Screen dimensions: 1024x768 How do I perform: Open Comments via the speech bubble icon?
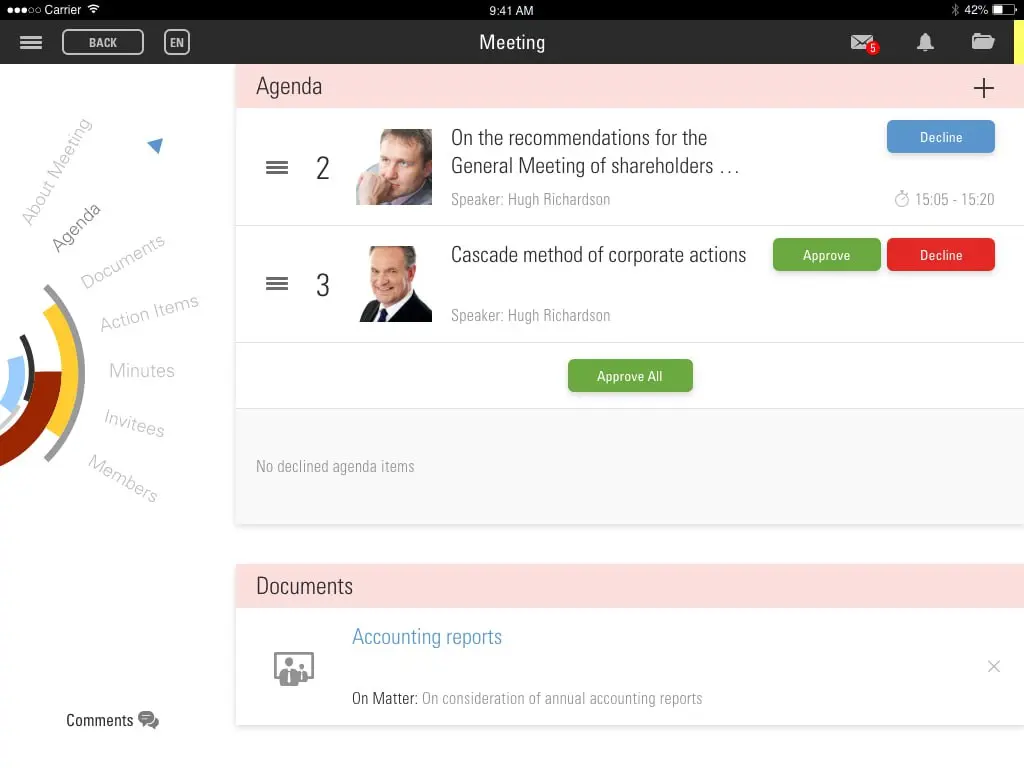pyautogui.click(x=148, y=720)
